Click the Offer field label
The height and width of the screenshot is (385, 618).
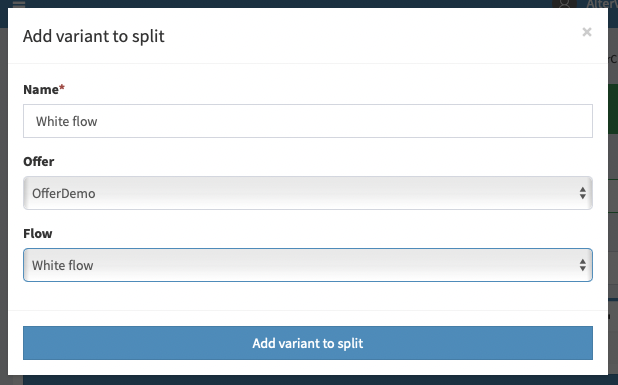(39, 162)
